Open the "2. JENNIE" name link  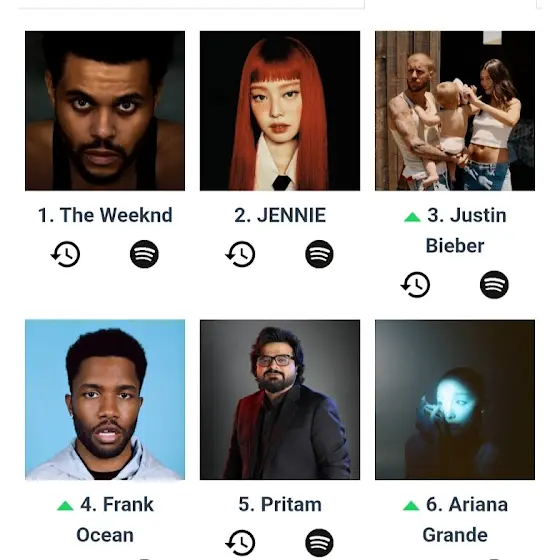click(280, 215)
